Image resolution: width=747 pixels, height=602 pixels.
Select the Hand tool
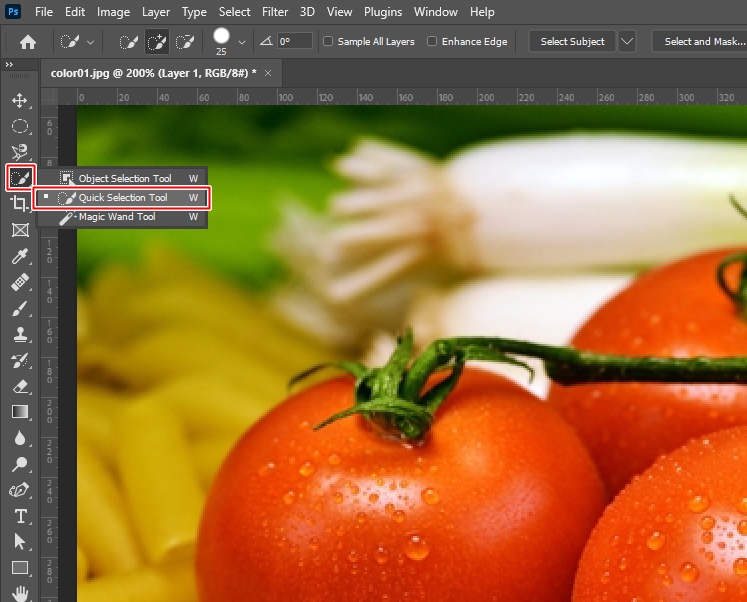click(20, 593)
